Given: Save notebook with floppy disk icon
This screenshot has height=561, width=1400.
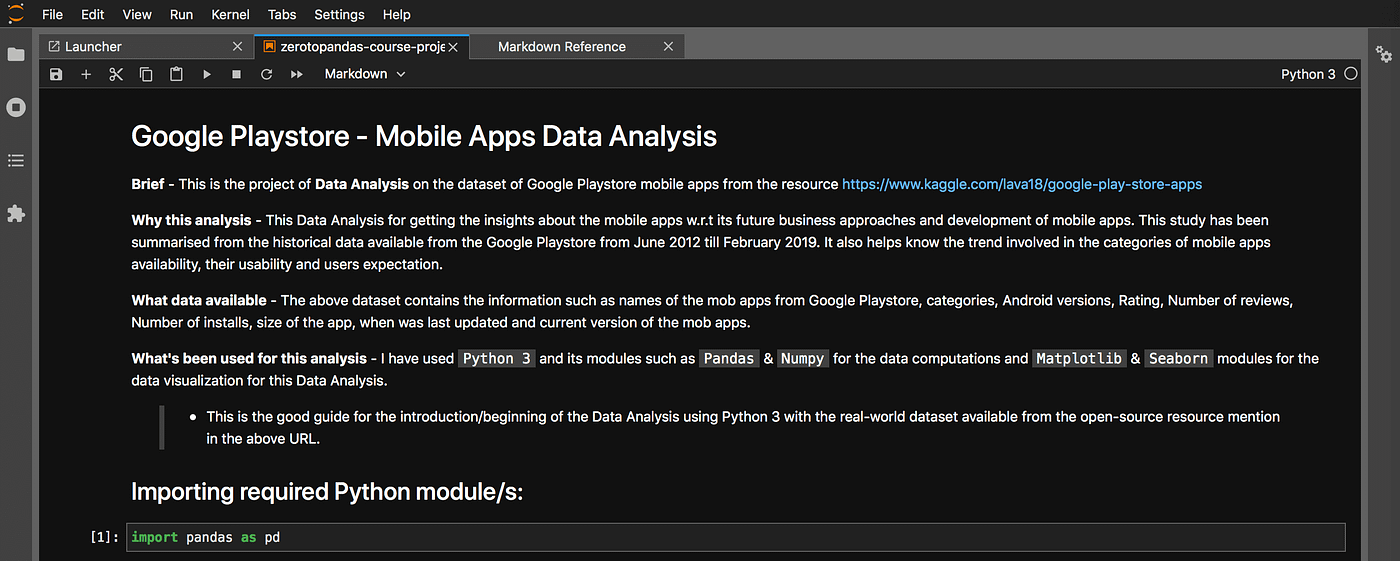Looking at the screenshot, I should [x=56, y=74].
